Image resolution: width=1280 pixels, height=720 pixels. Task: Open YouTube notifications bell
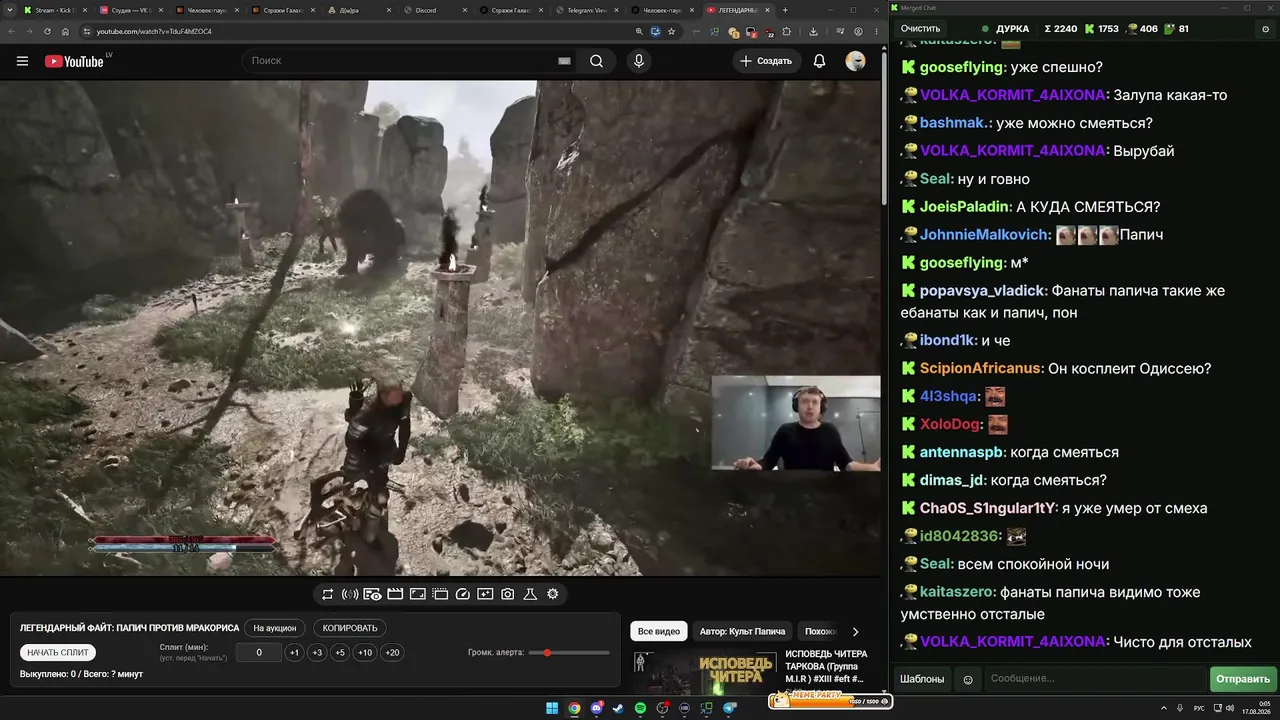pyautogui.click(x=819, y=61)
